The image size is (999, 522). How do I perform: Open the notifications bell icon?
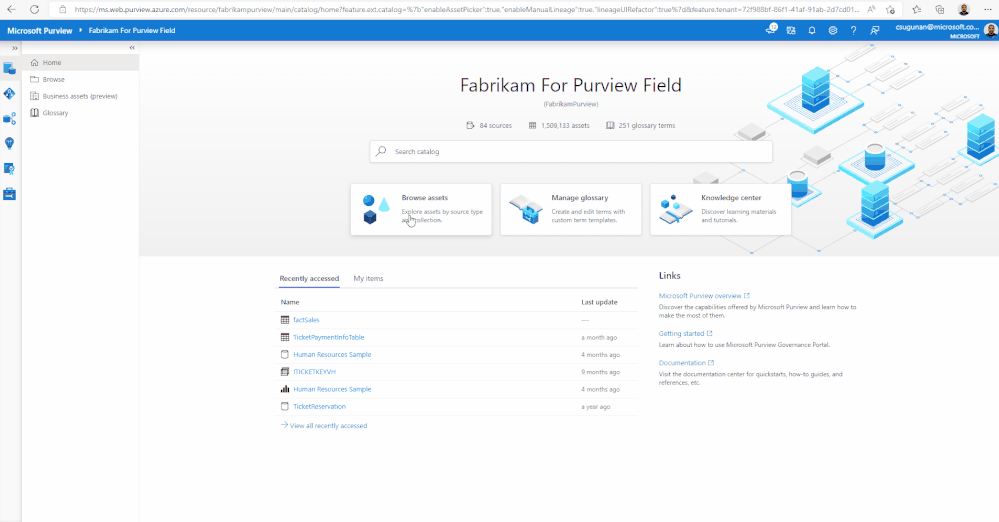click(x=812, y=31)
